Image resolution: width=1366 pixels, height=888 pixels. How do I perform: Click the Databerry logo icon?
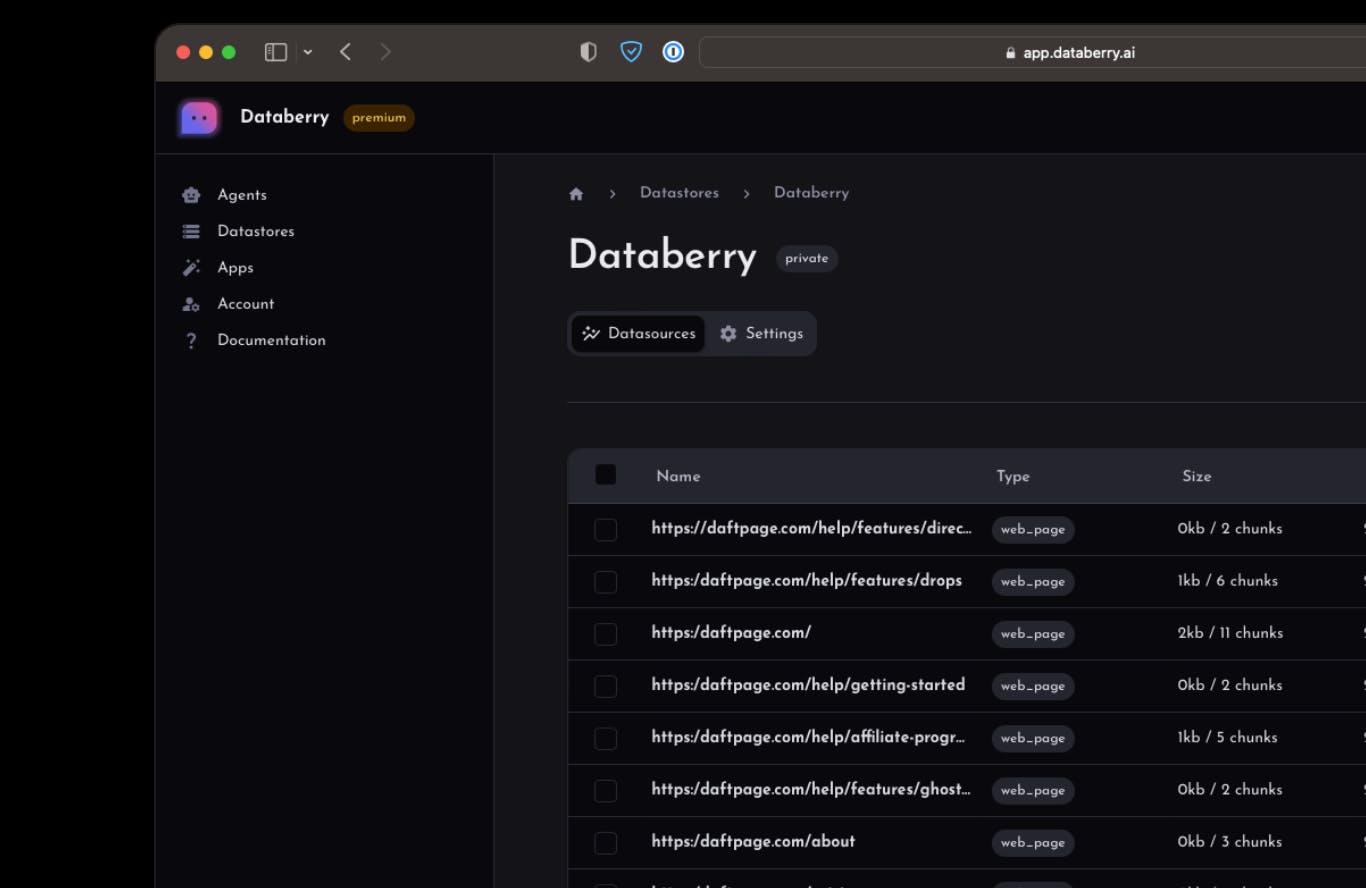(199, 118)
